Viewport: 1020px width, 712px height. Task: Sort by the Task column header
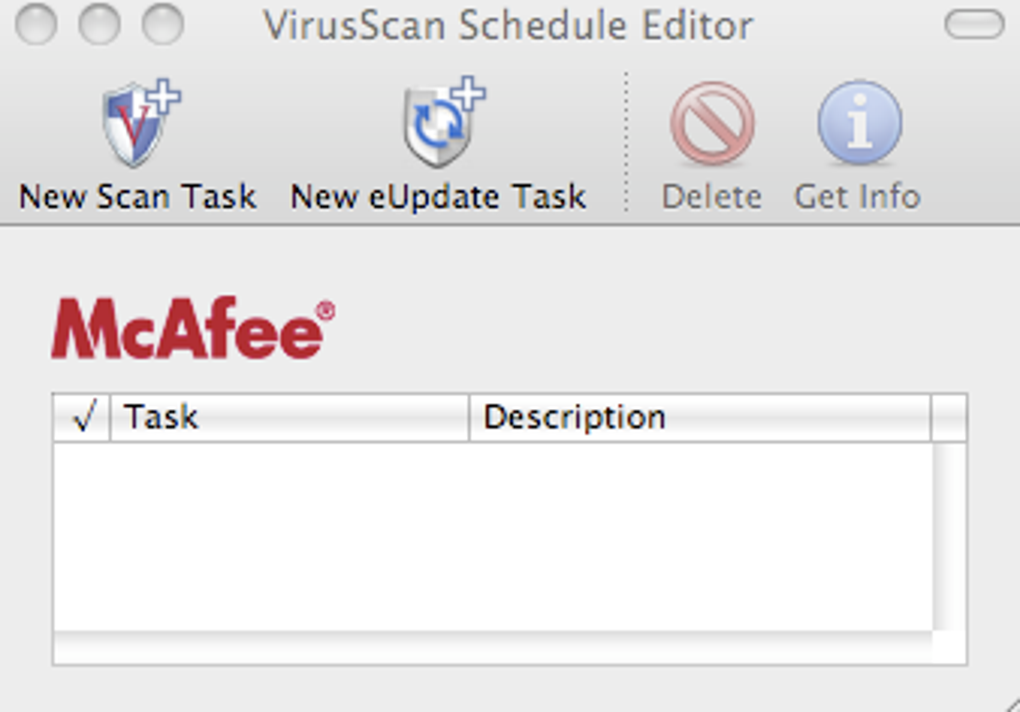pos(288,418)
